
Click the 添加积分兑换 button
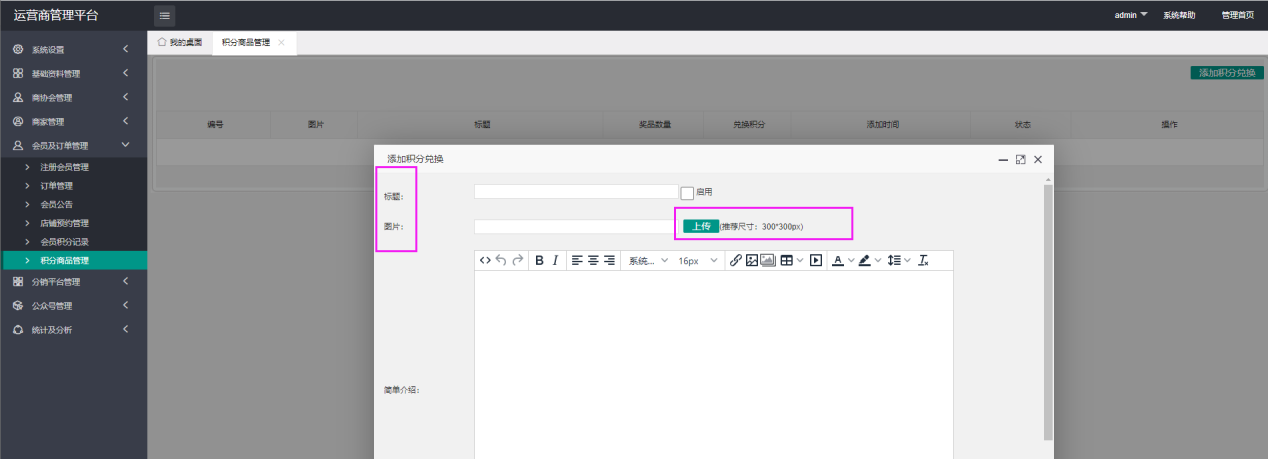click(1226, 73)
